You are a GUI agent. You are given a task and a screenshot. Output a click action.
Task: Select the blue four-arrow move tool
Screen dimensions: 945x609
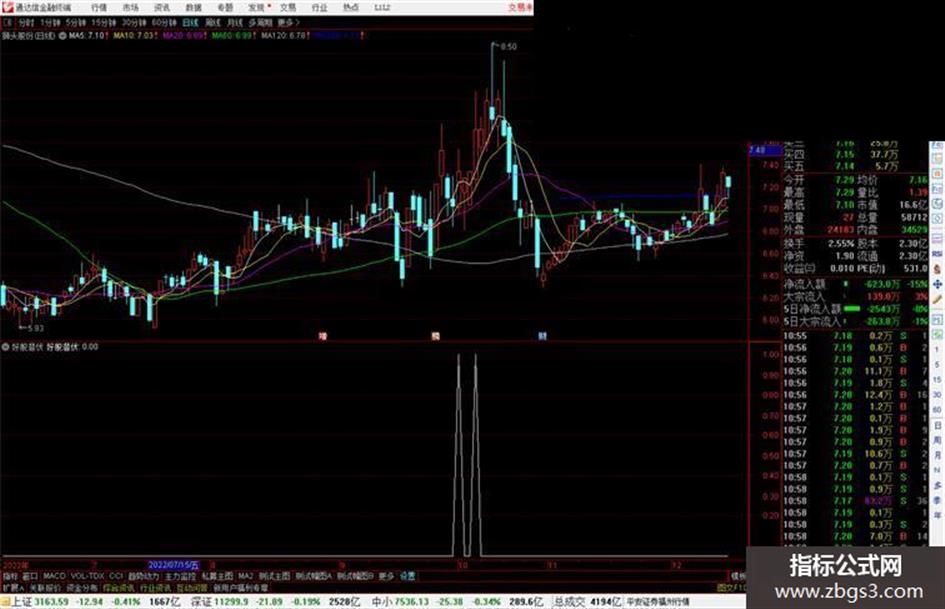pos(937,284)
